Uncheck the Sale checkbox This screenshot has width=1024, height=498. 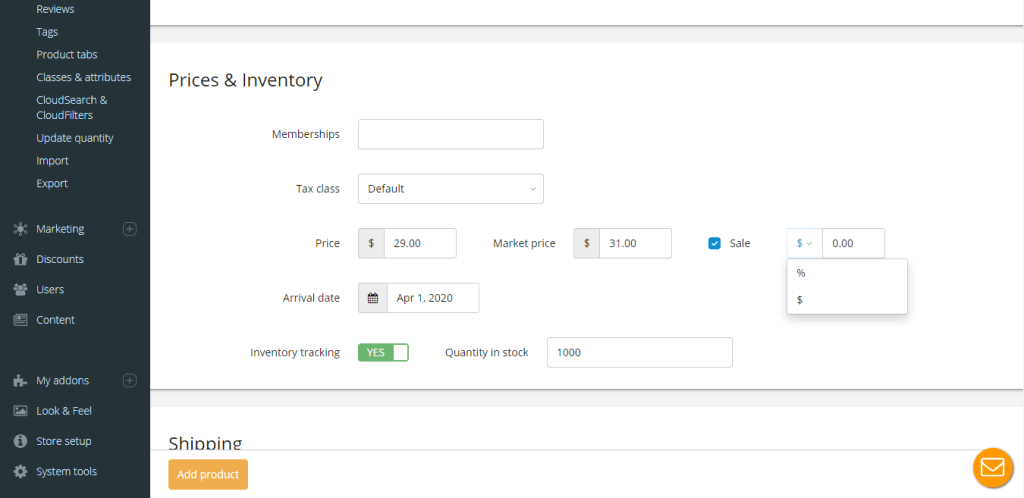[x=714, y=243]
